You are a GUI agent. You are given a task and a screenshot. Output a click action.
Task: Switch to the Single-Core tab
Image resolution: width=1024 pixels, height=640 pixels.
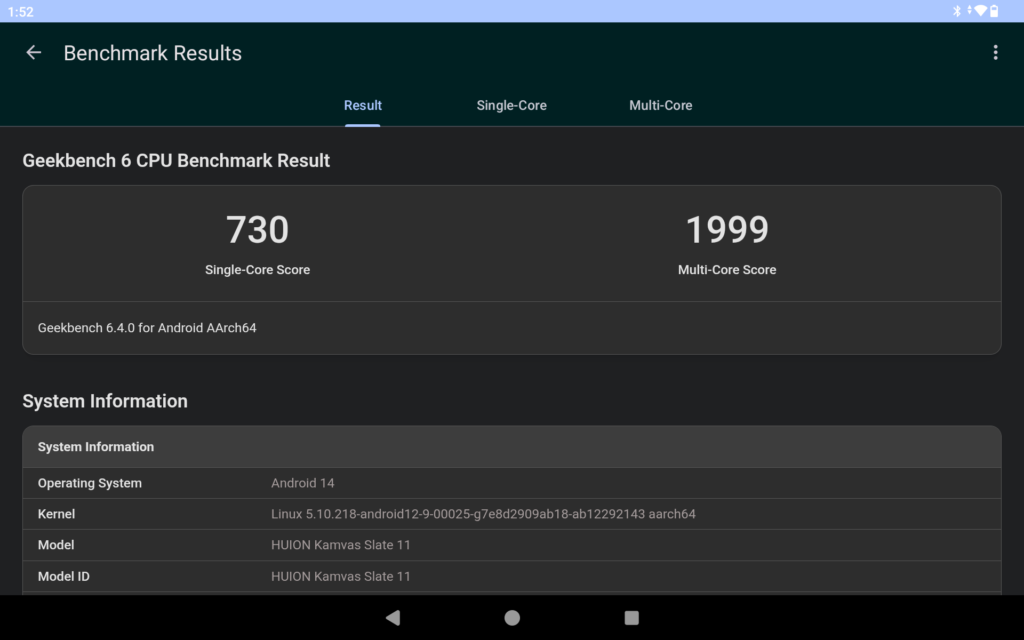tap(511, 105)
